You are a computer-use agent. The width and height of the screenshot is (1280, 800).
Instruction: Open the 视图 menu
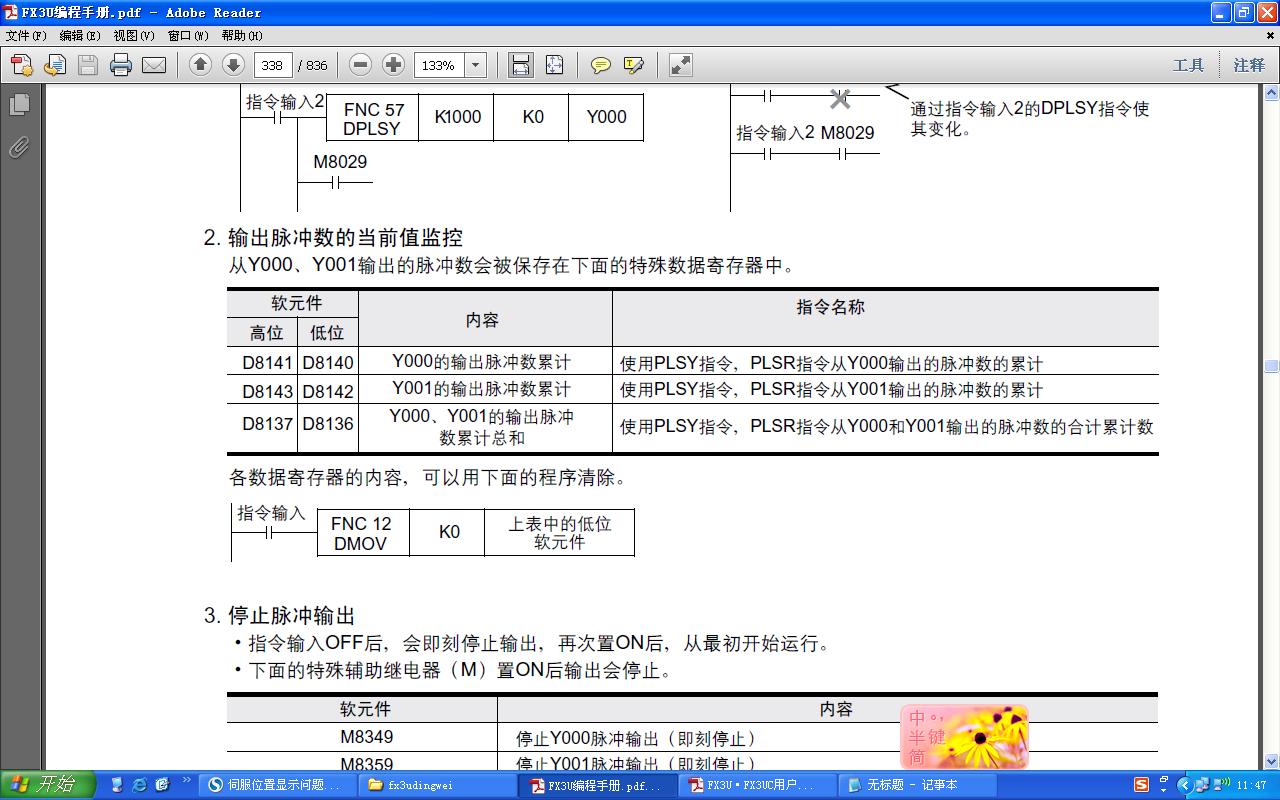133,35
